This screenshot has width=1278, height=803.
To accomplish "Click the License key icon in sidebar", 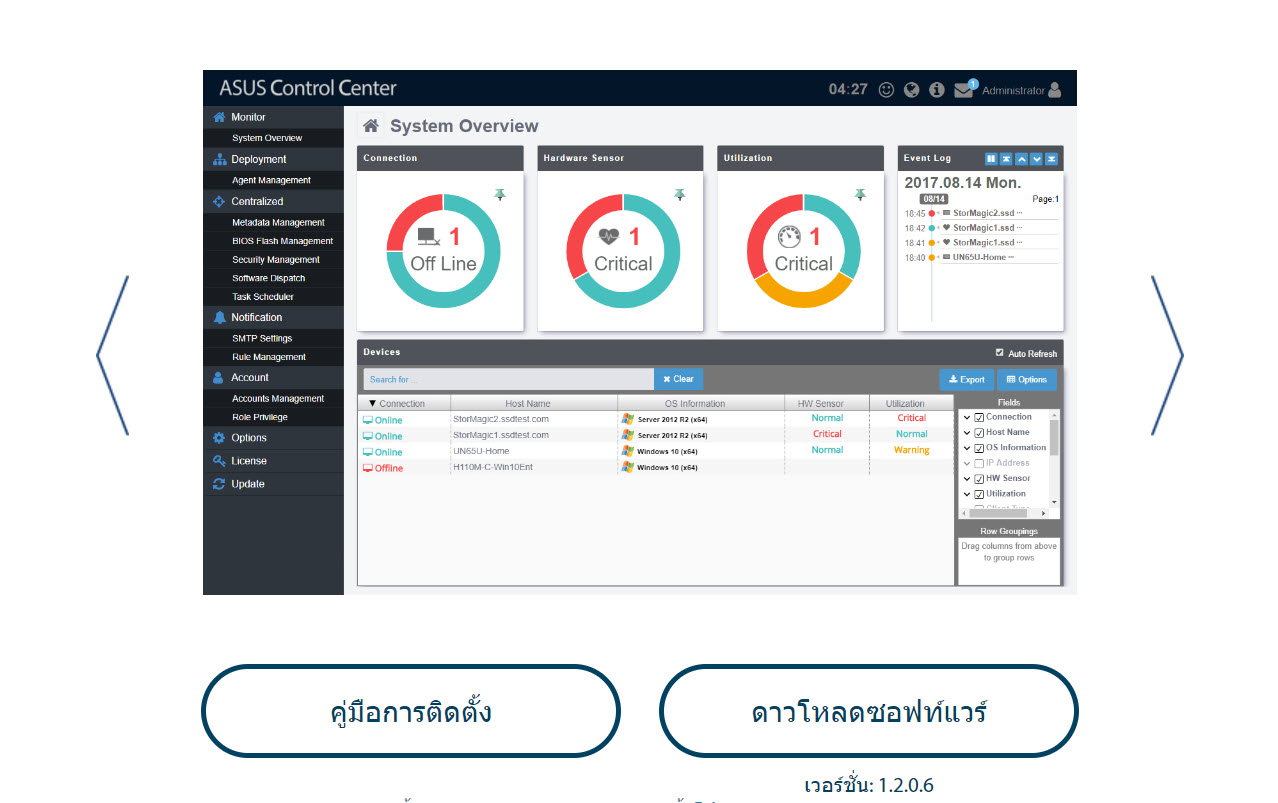I will [x=220, y=461].
